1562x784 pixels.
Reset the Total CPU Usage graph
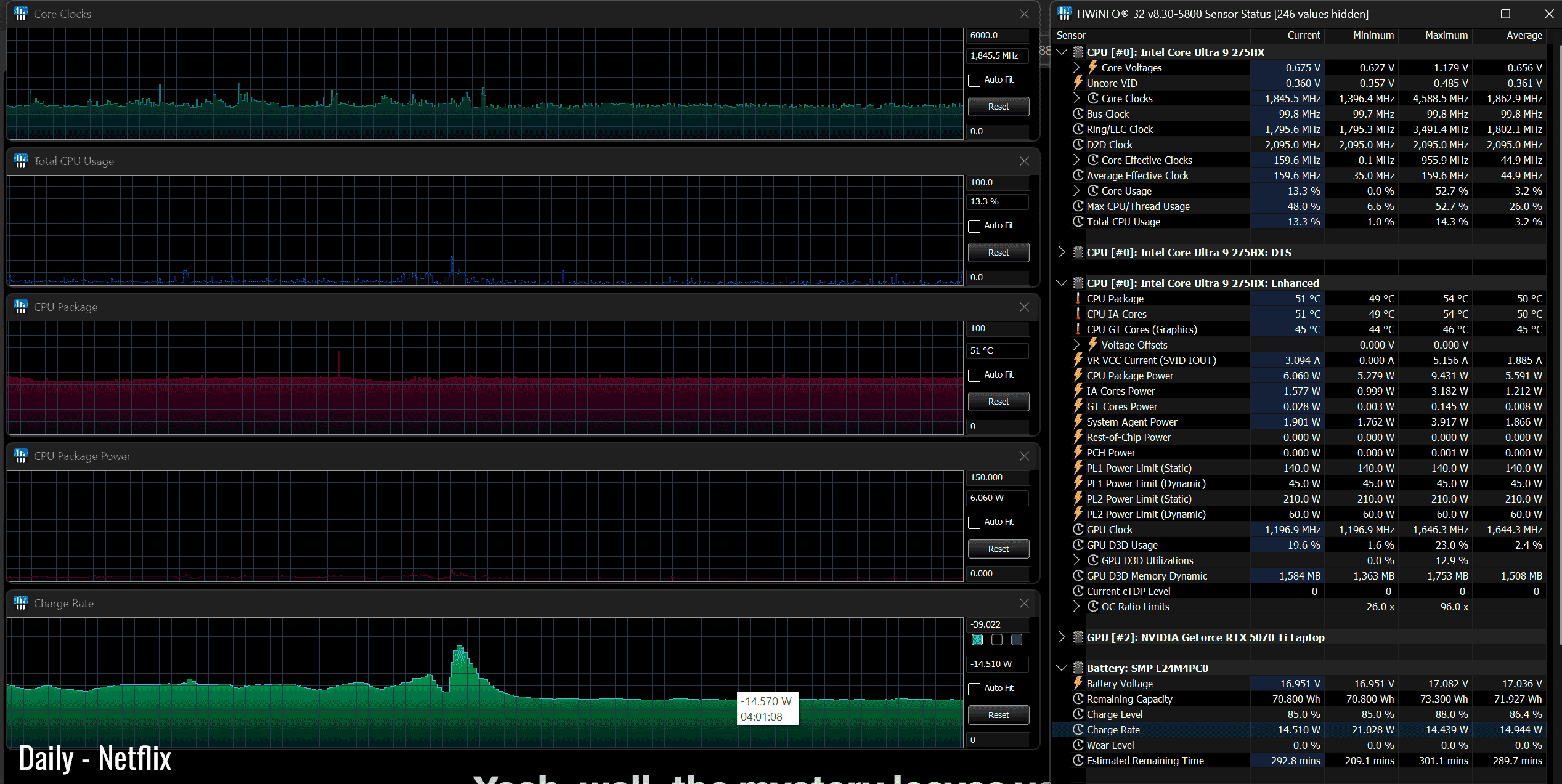pyautogui.click(x=998, y=253)
